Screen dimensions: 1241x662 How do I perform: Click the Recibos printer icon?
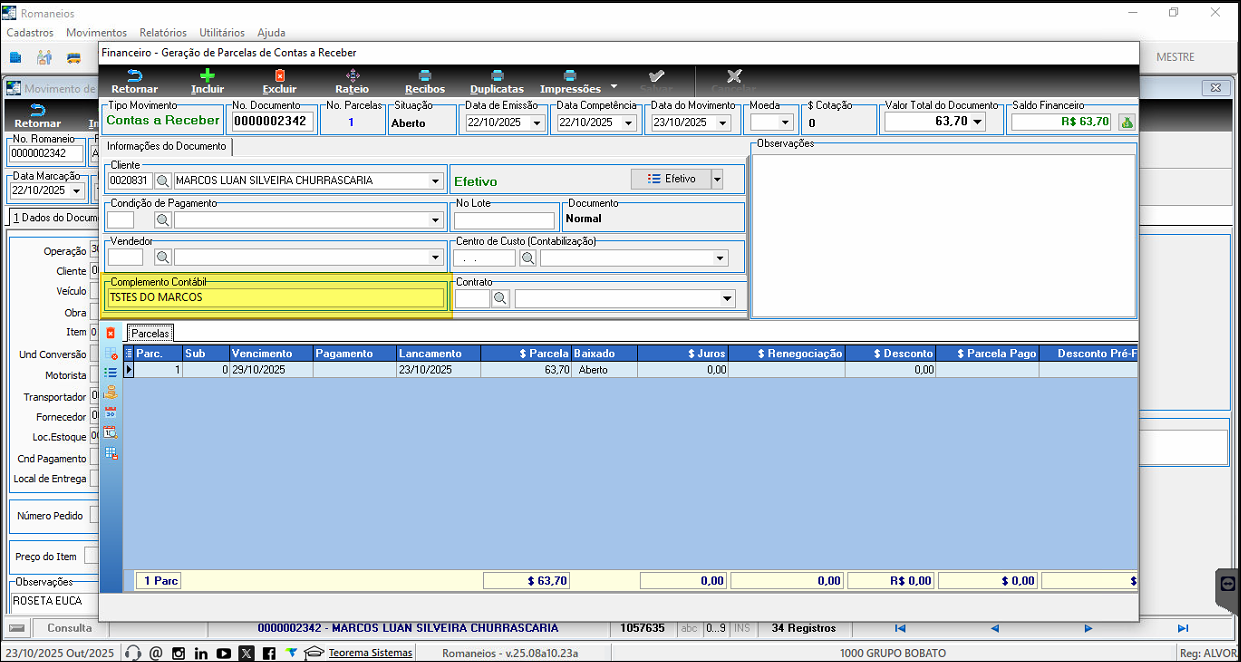tap(424, 76)
